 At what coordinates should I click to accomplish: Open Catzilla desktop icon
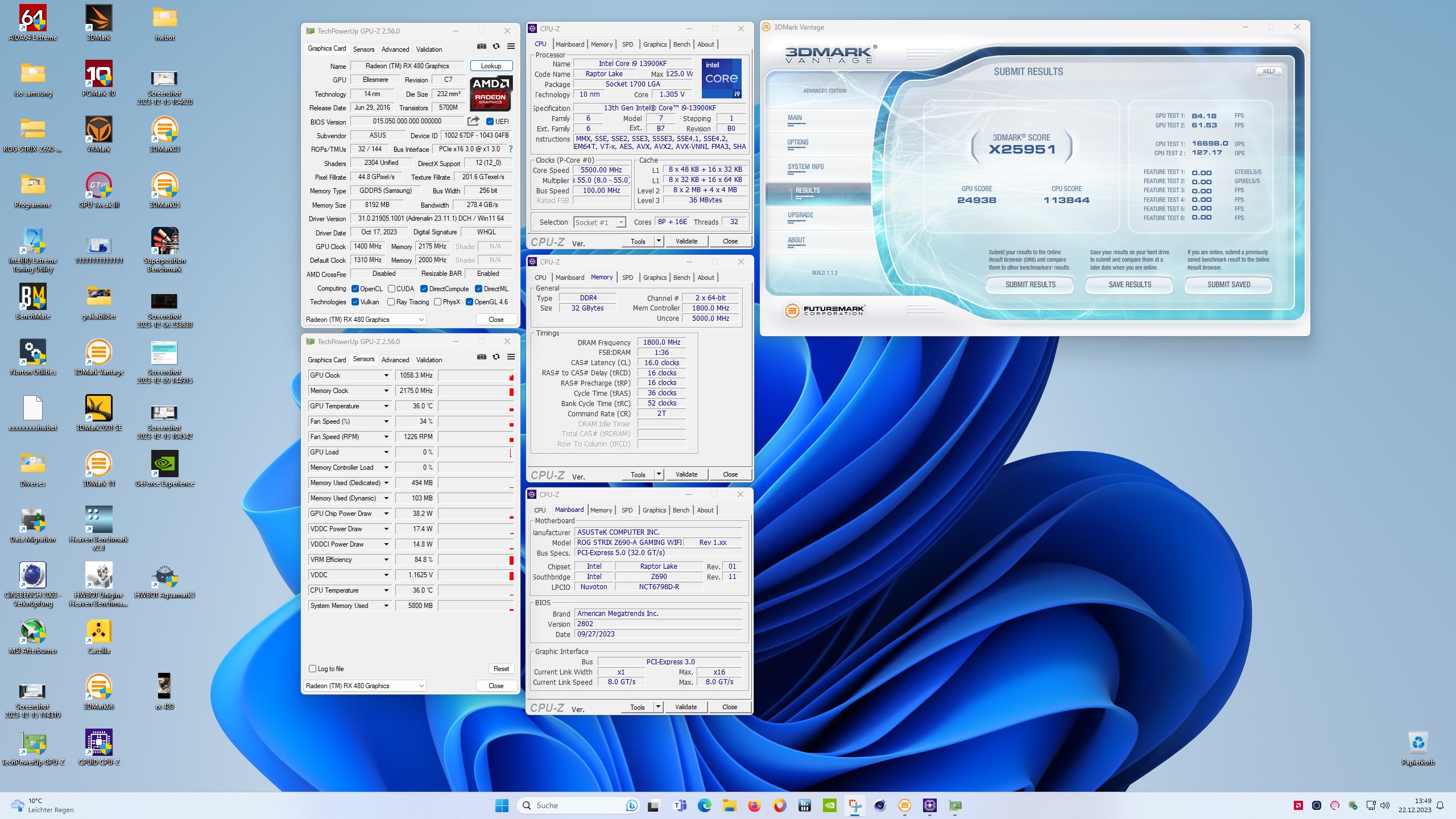tap(99, 636)
